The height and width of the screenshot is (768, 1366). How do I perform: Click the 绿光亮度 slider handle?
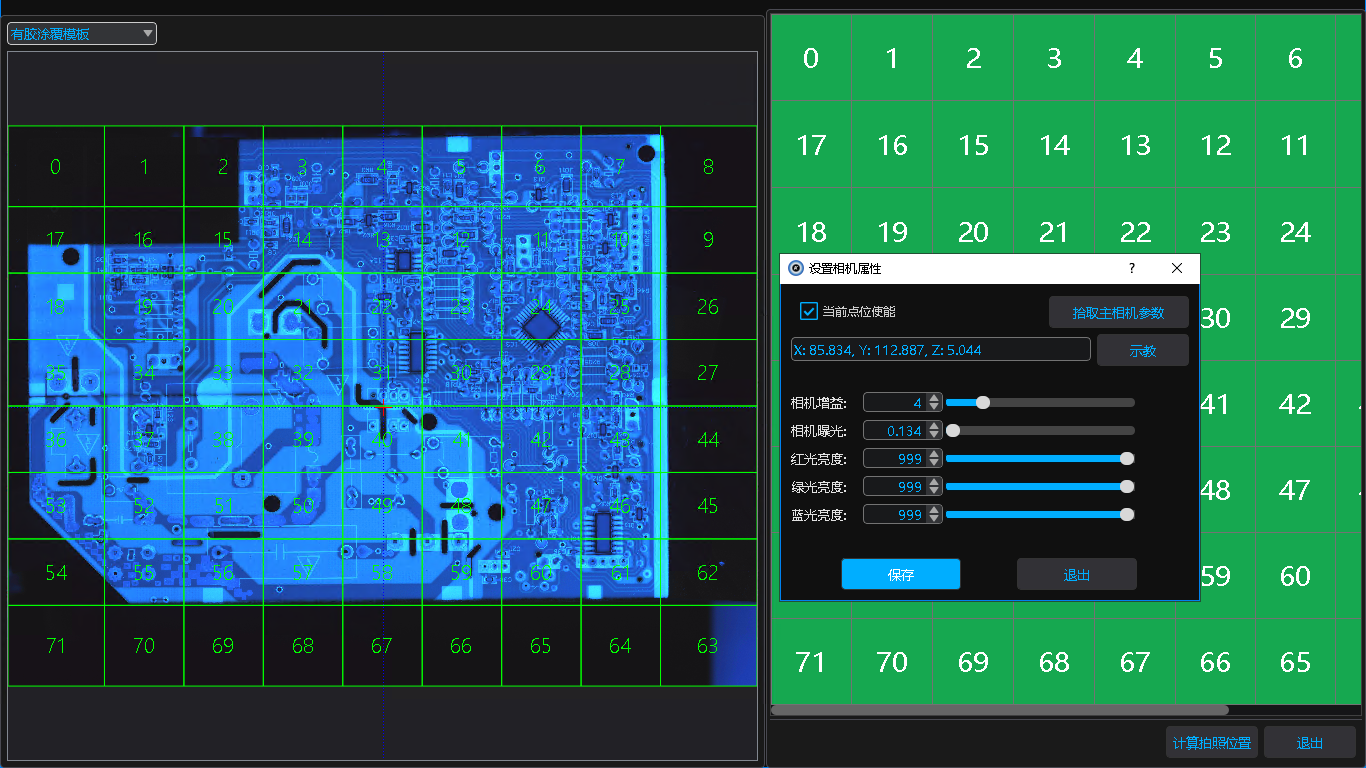pyautogui.click(x=1127, y=487)
